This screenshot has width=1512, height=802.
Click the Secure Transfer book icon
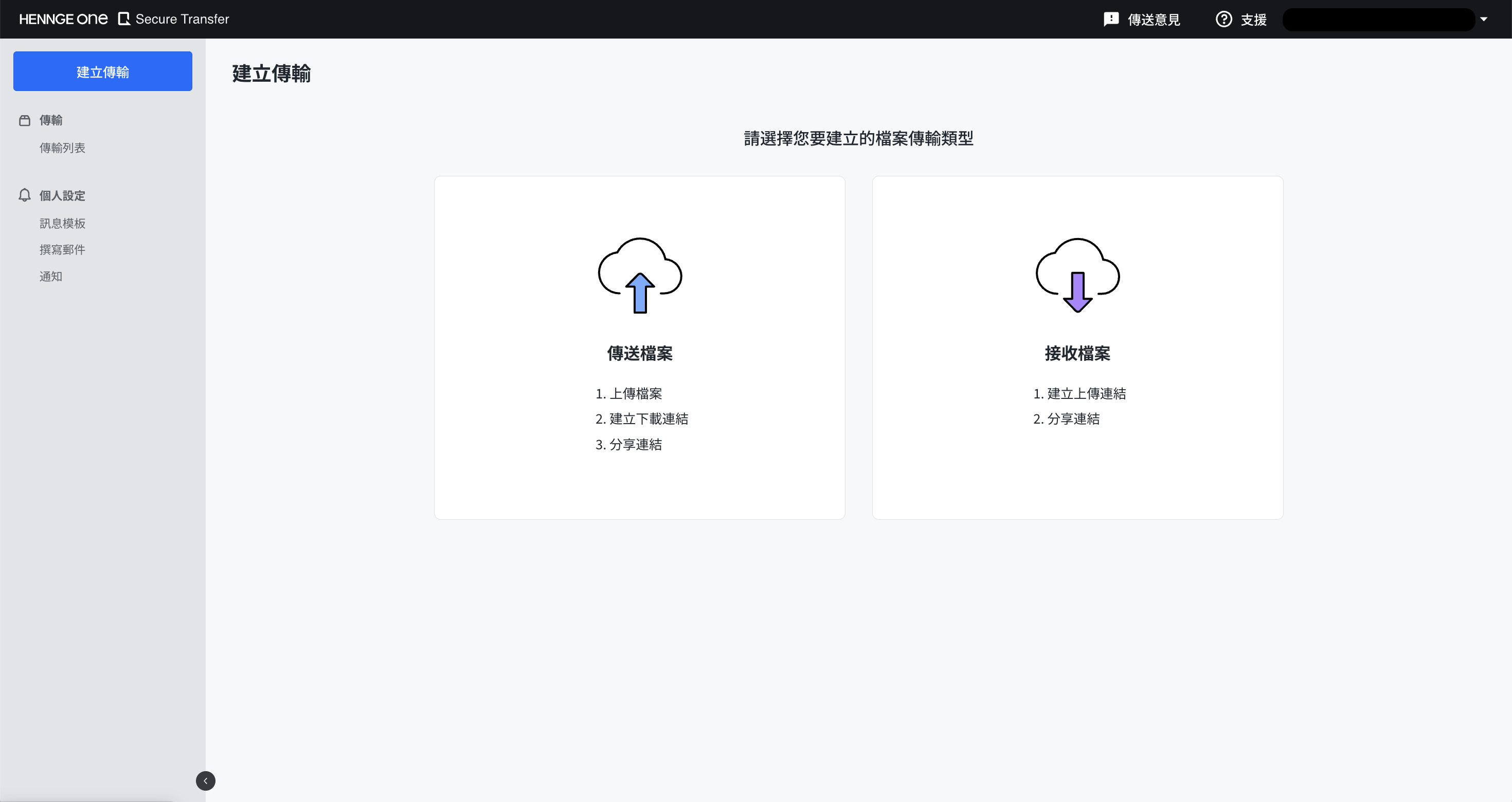coord(124,20)
